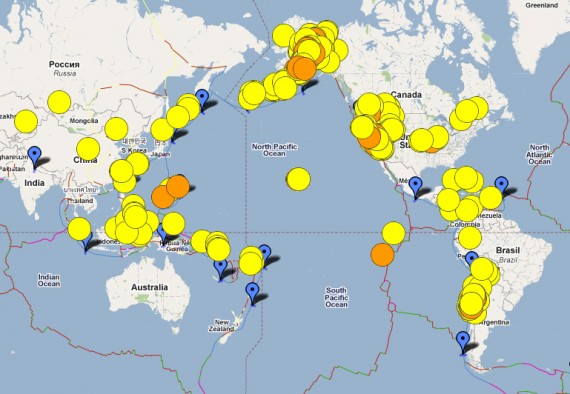Click the Canada label
Viewport: 570px width, 394px height.
(x=406, y=95)
